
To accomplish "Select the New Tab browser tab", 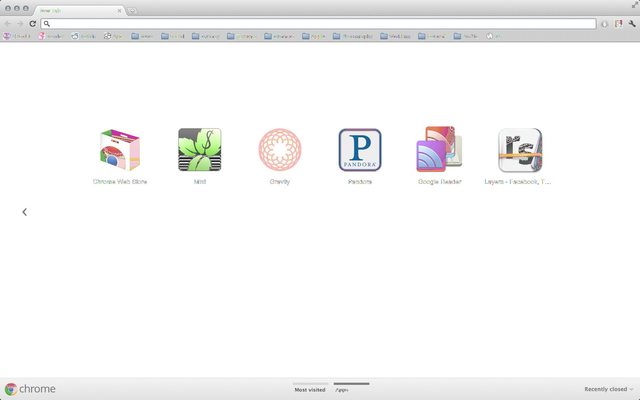I will point(78,10).
